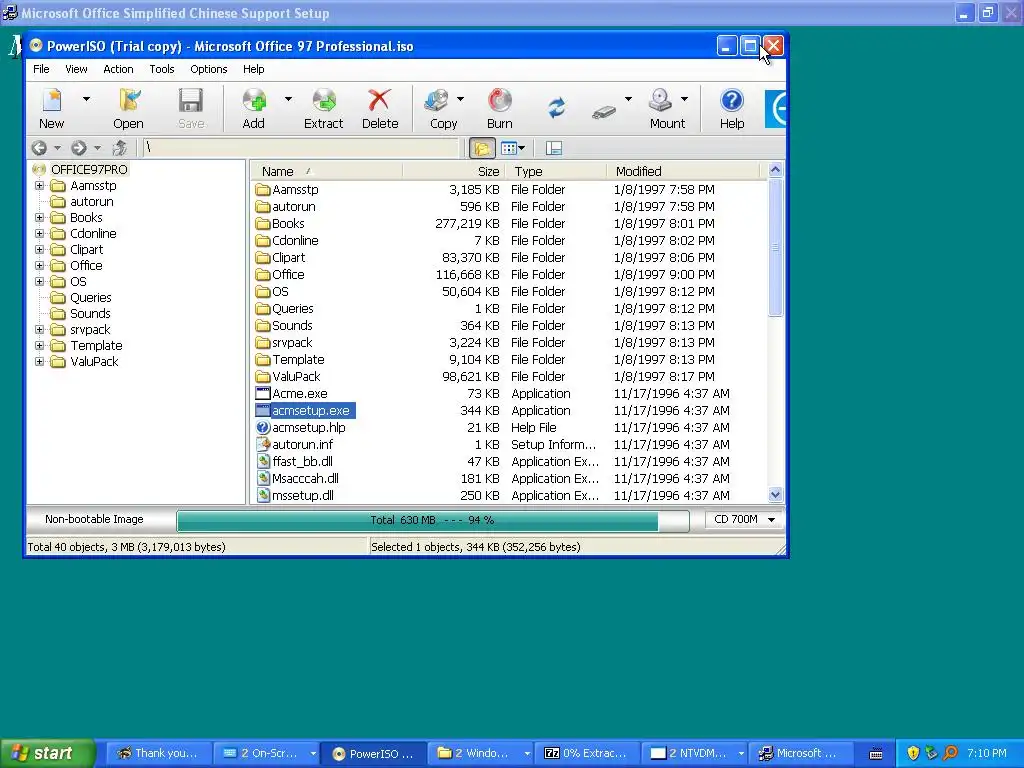
Task: Open the Add dropdown arrow
Action: coord(288,99)
